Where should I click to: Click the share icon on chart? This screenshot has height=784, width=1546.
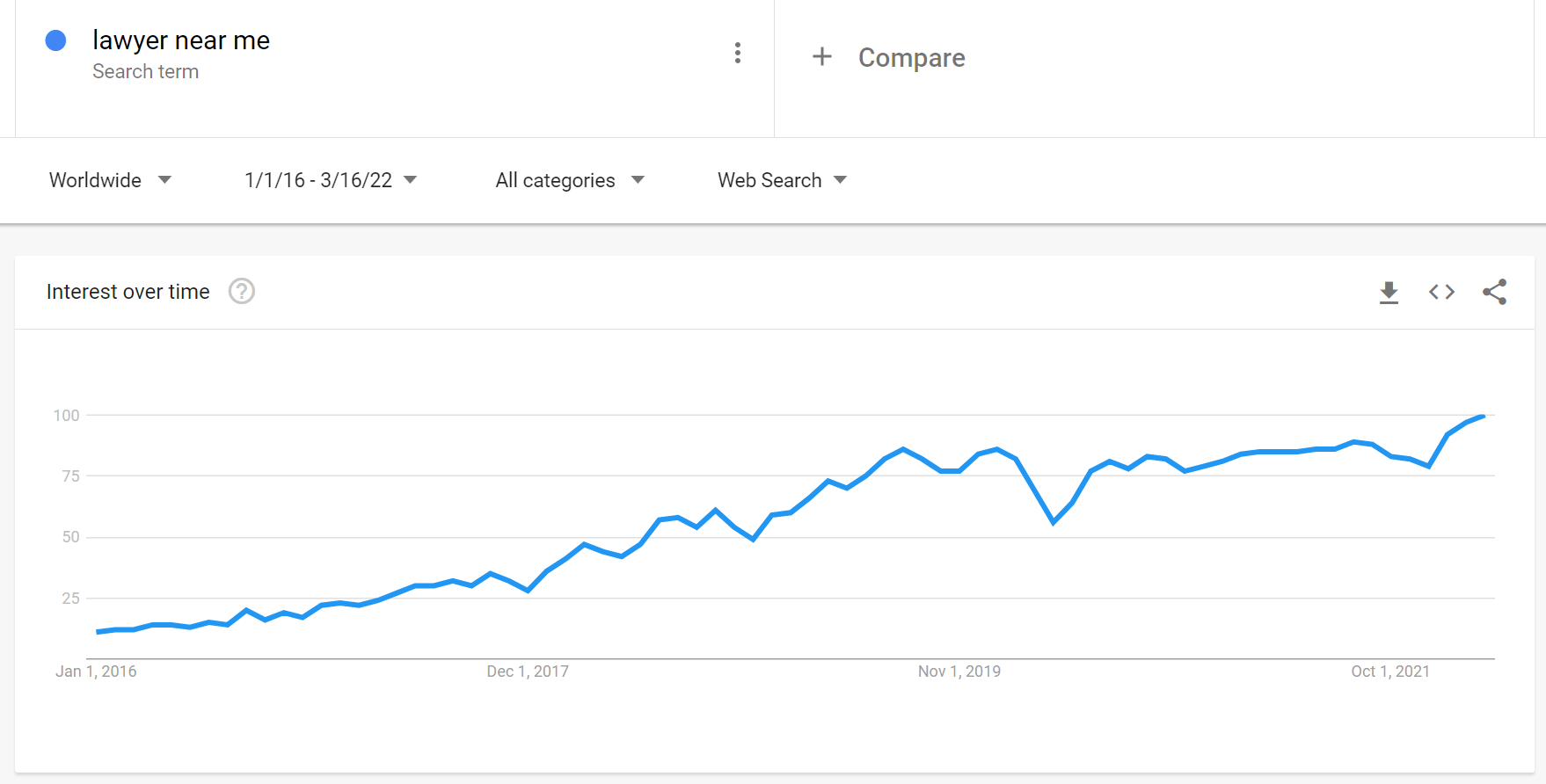[1494, 292]
